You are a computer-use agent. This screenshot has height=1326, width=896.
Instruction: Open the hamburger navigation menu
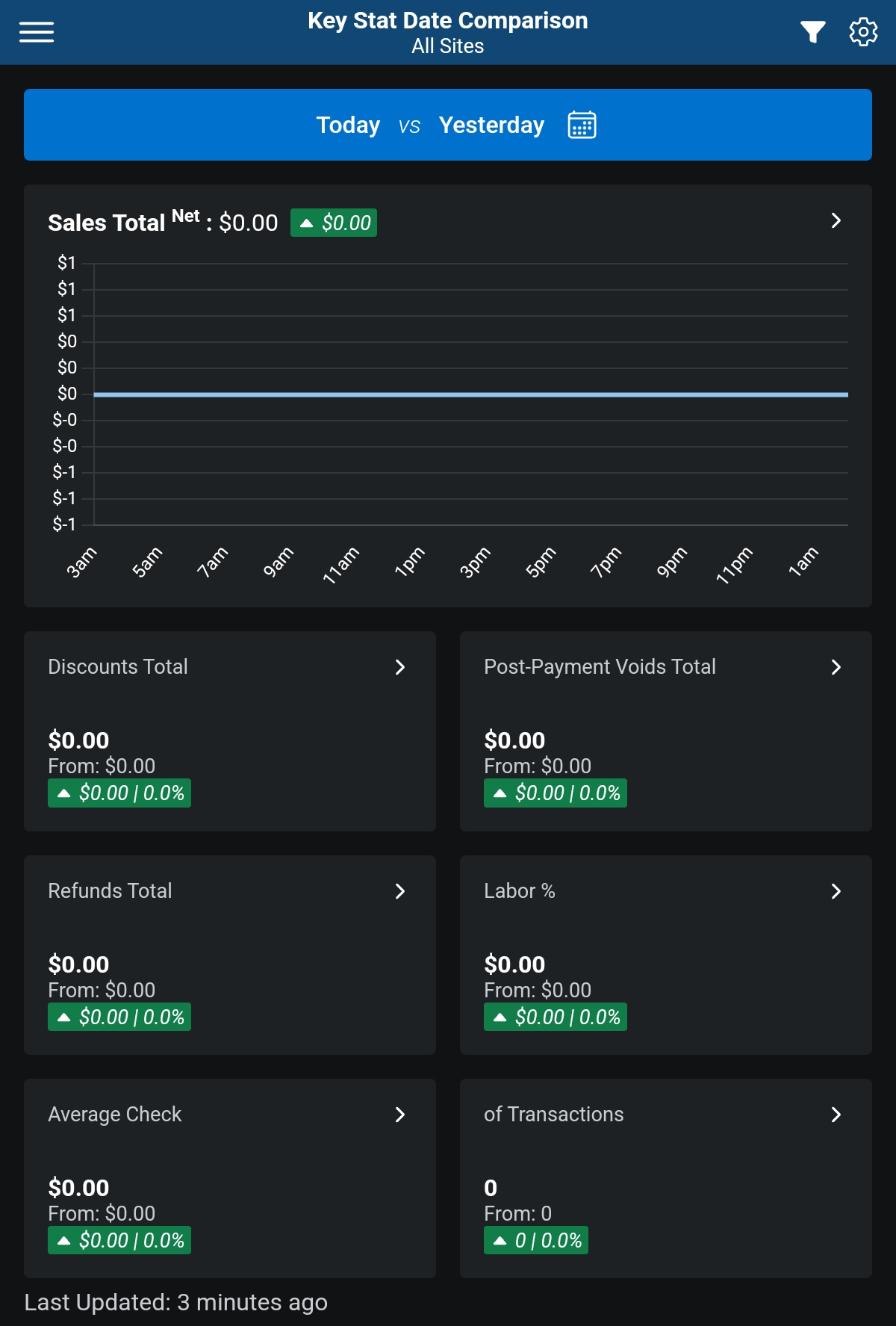tap(37, 32)
